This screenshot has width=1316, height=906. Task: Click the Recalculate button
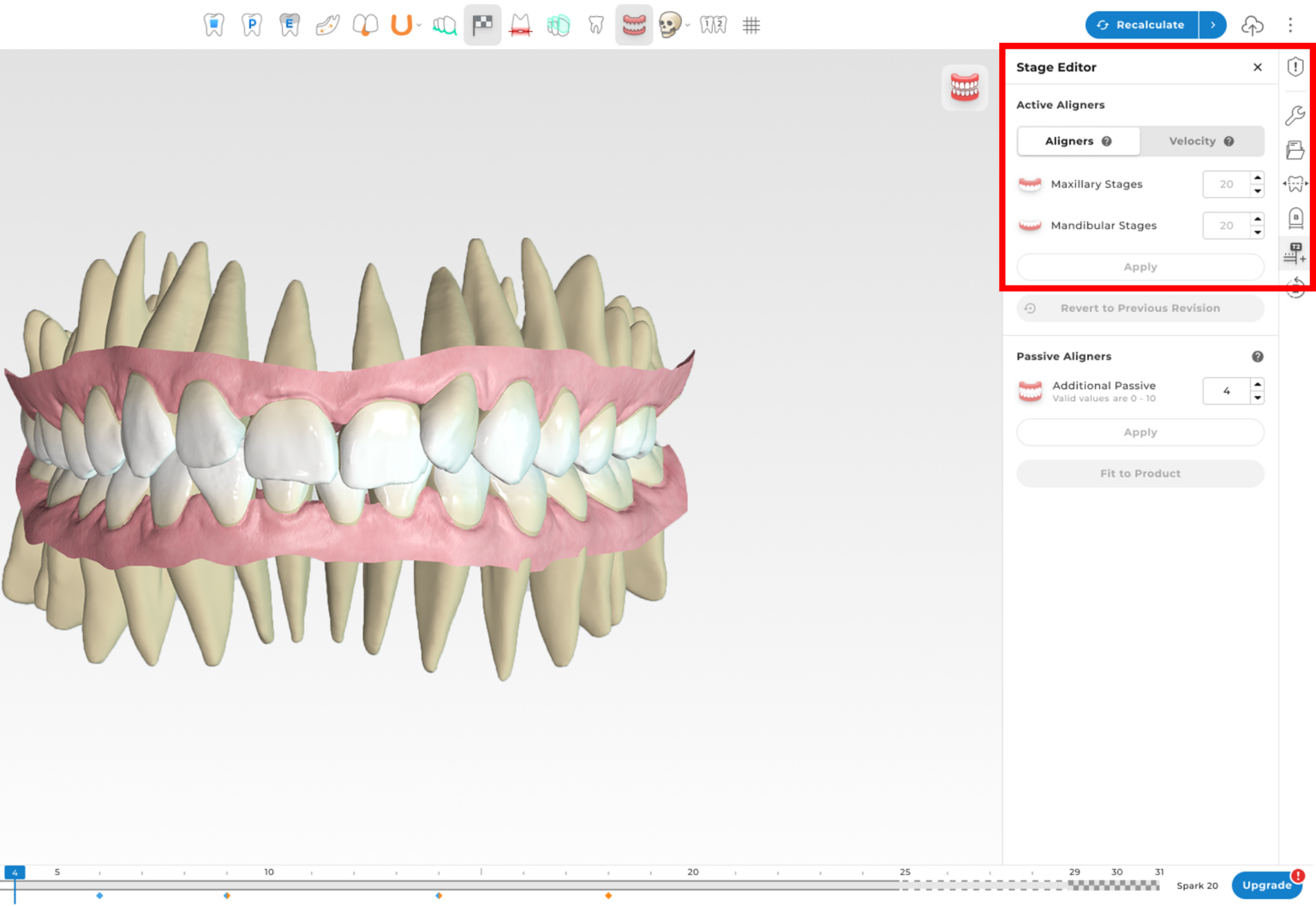point(1140,25)
